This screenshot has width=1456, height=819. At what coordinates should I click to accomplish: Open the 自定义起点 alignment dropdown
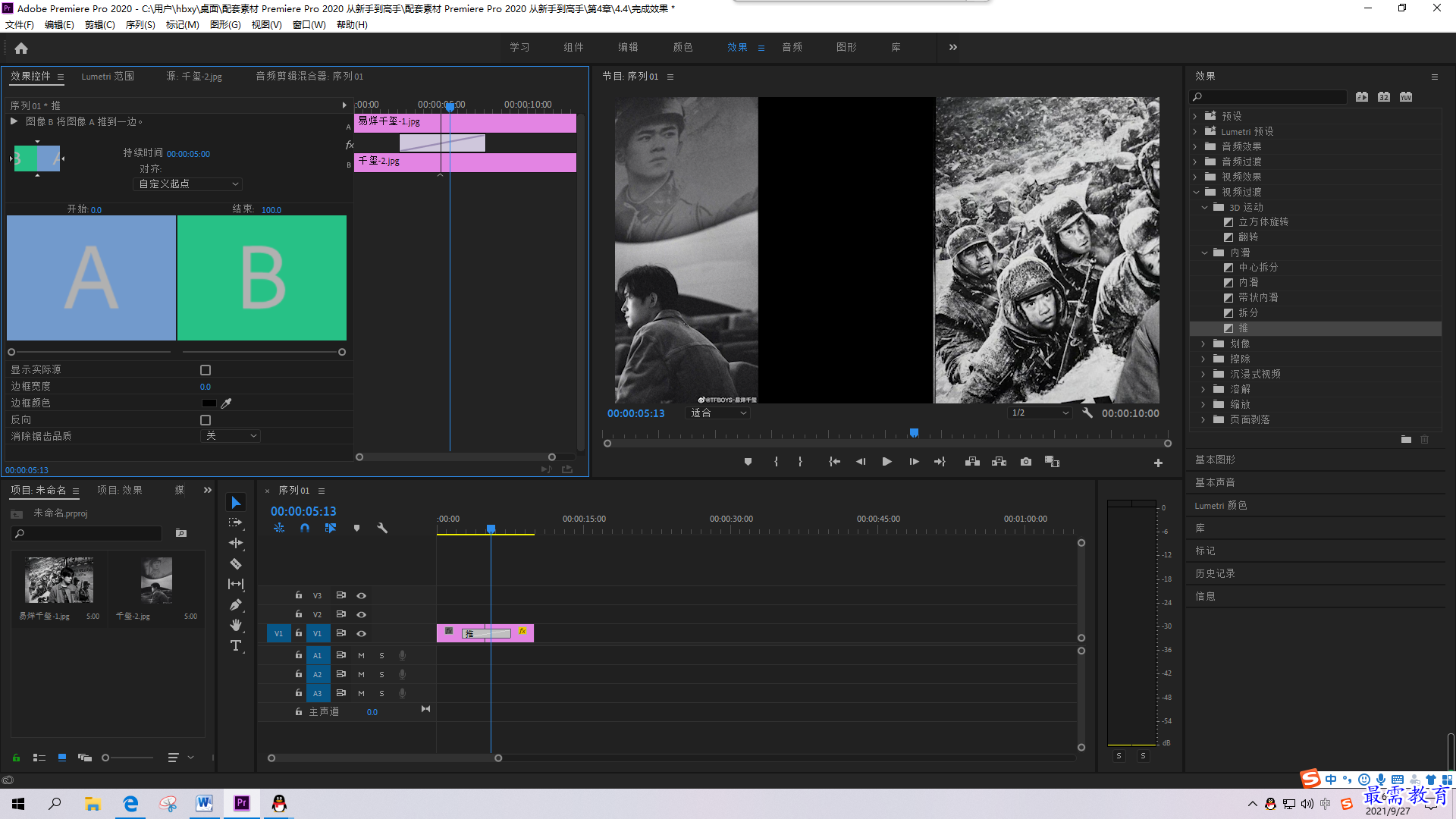point(188,184)
